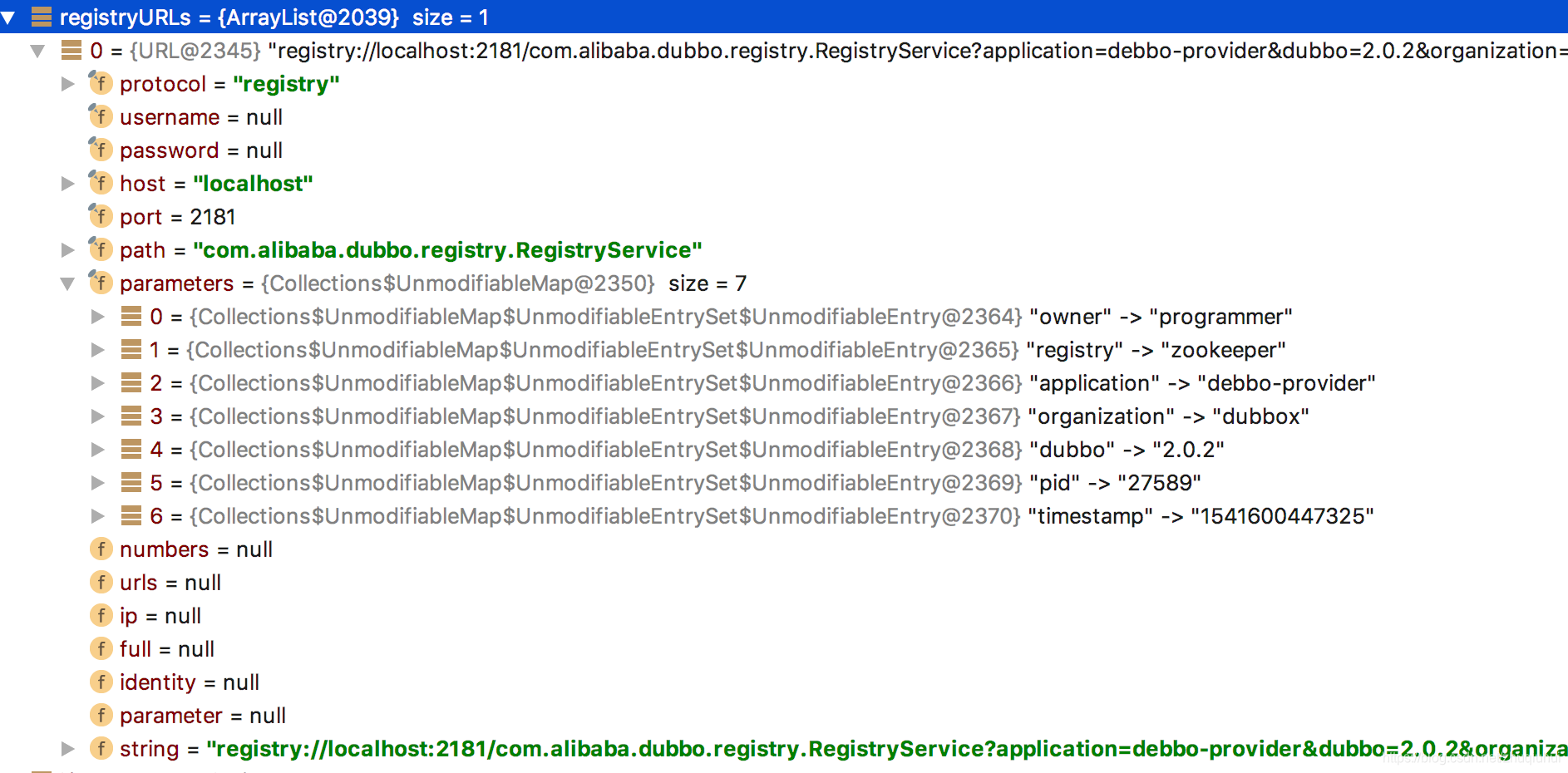Viewport: 1568px width, 773px height.
Task: Select the timestamp "1541600447325" value
Action: 1282,516
